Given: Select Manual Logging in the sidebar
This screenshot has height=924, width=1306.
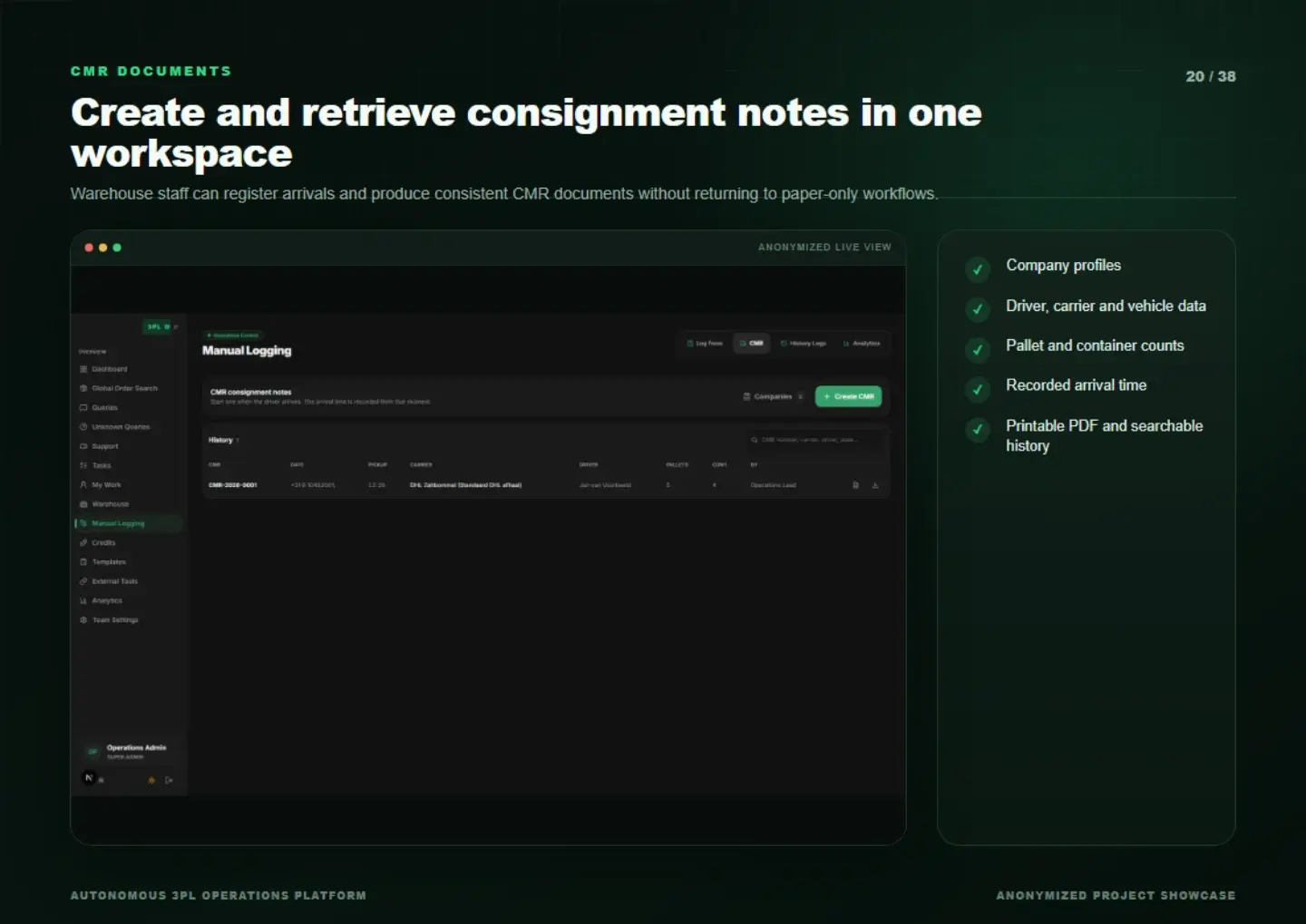Looking at the screenshot, I should pos(128,523).
